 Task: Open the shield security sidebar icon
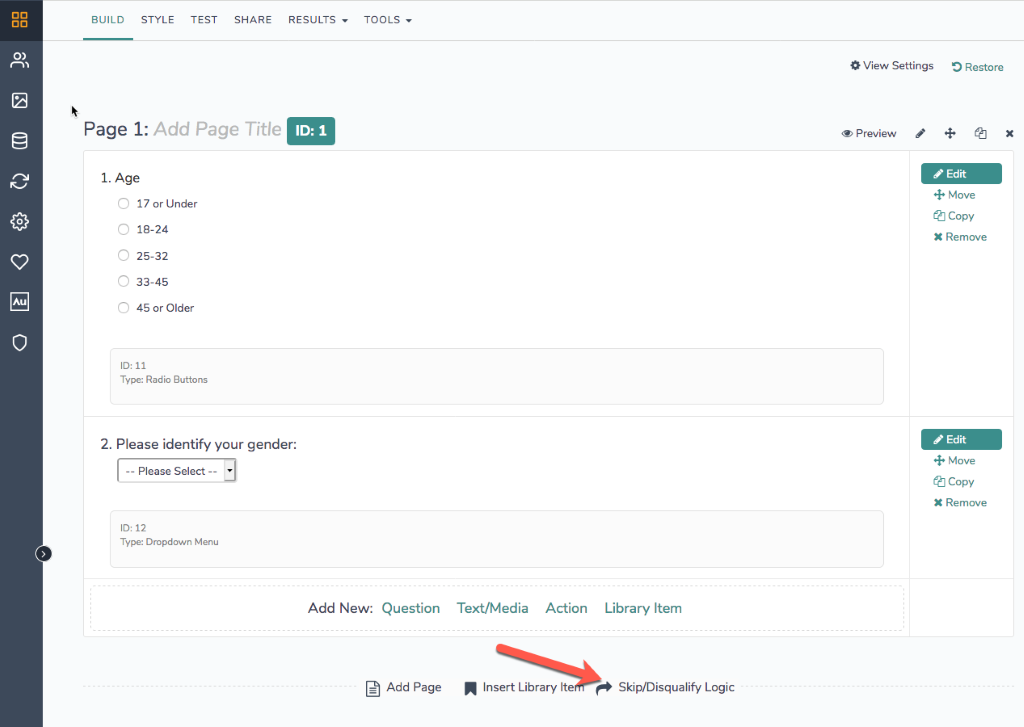[x=20, y=342]
